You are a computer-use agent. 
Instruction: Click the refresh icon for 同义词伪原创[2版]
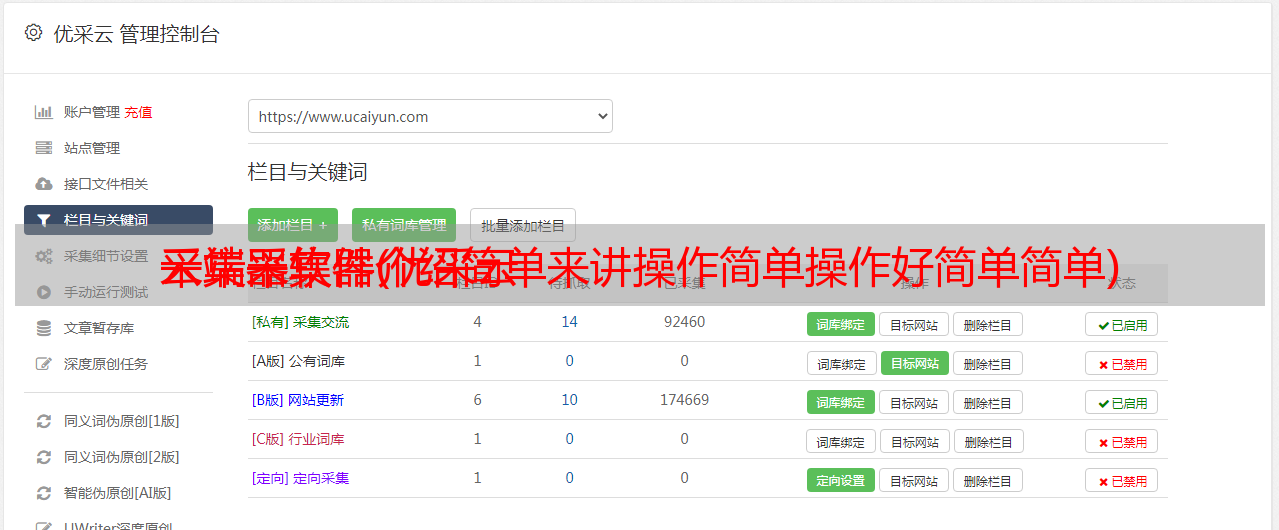coord(43,457)
